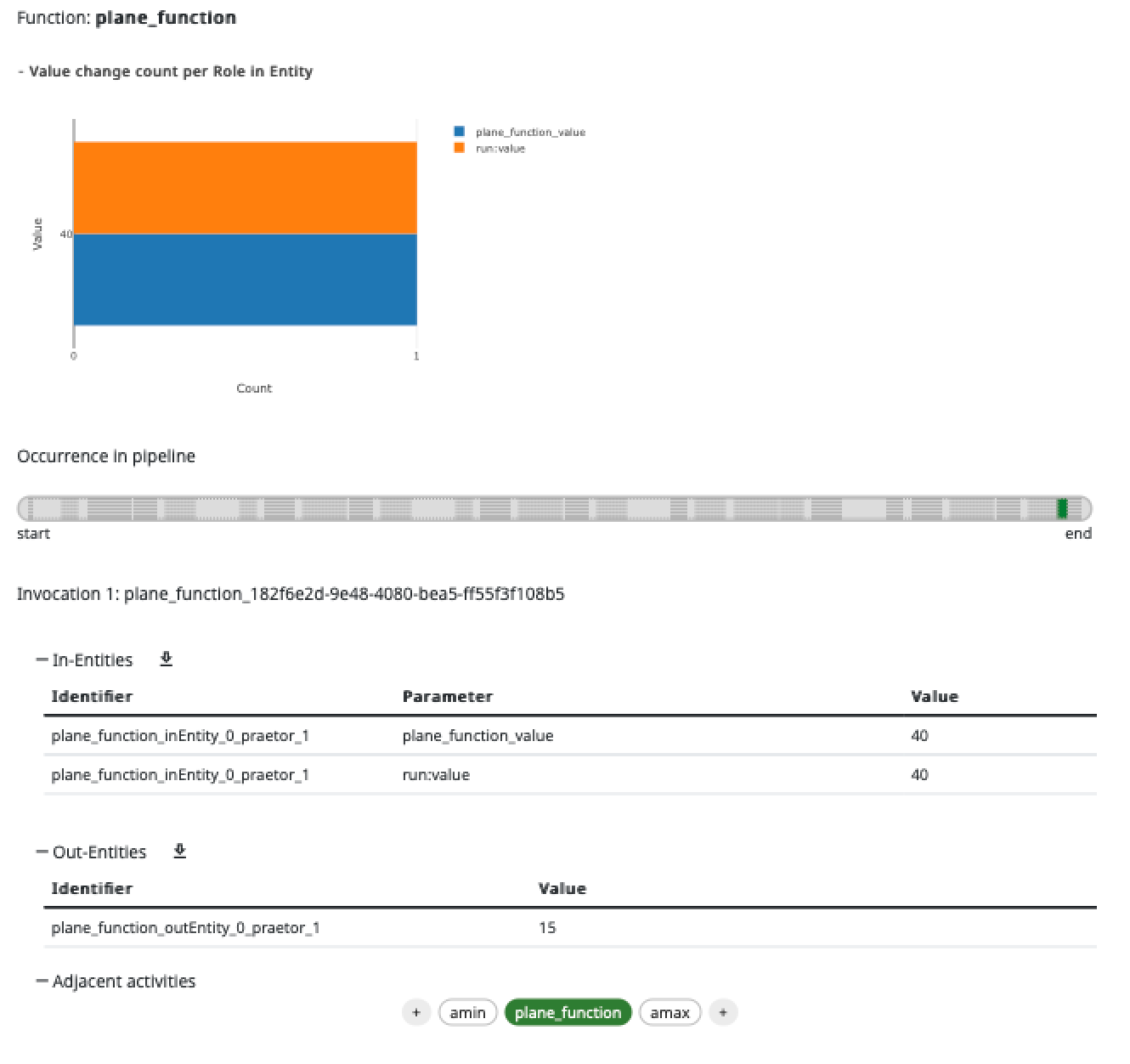Download the Out-Entities table
Screen dimensions: 1130x1064
point(180,852)
